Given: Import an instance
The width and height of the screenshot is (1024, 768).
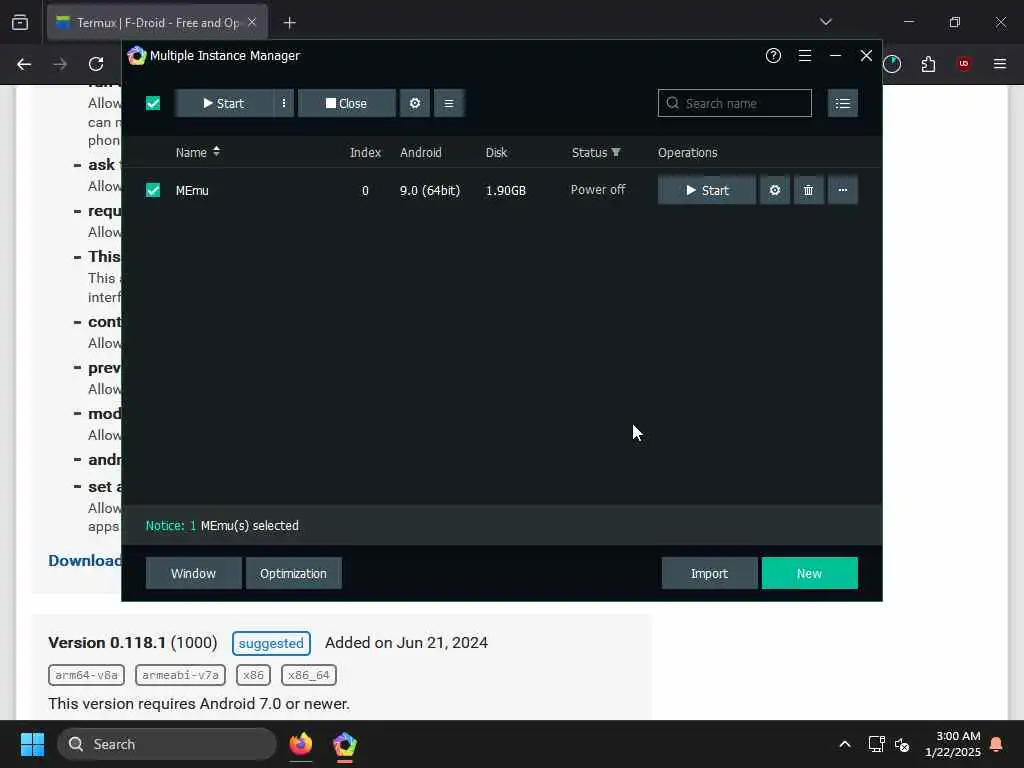Looking at the screenshot, I should [x=709, y=573].
